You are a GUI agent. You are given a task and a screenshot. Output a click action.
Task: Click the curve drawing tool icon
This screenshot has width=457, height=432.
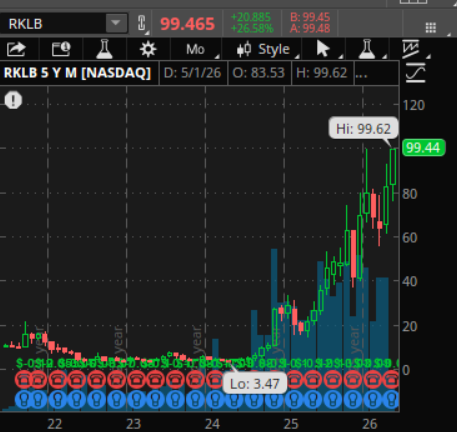(x=415, y=73)
